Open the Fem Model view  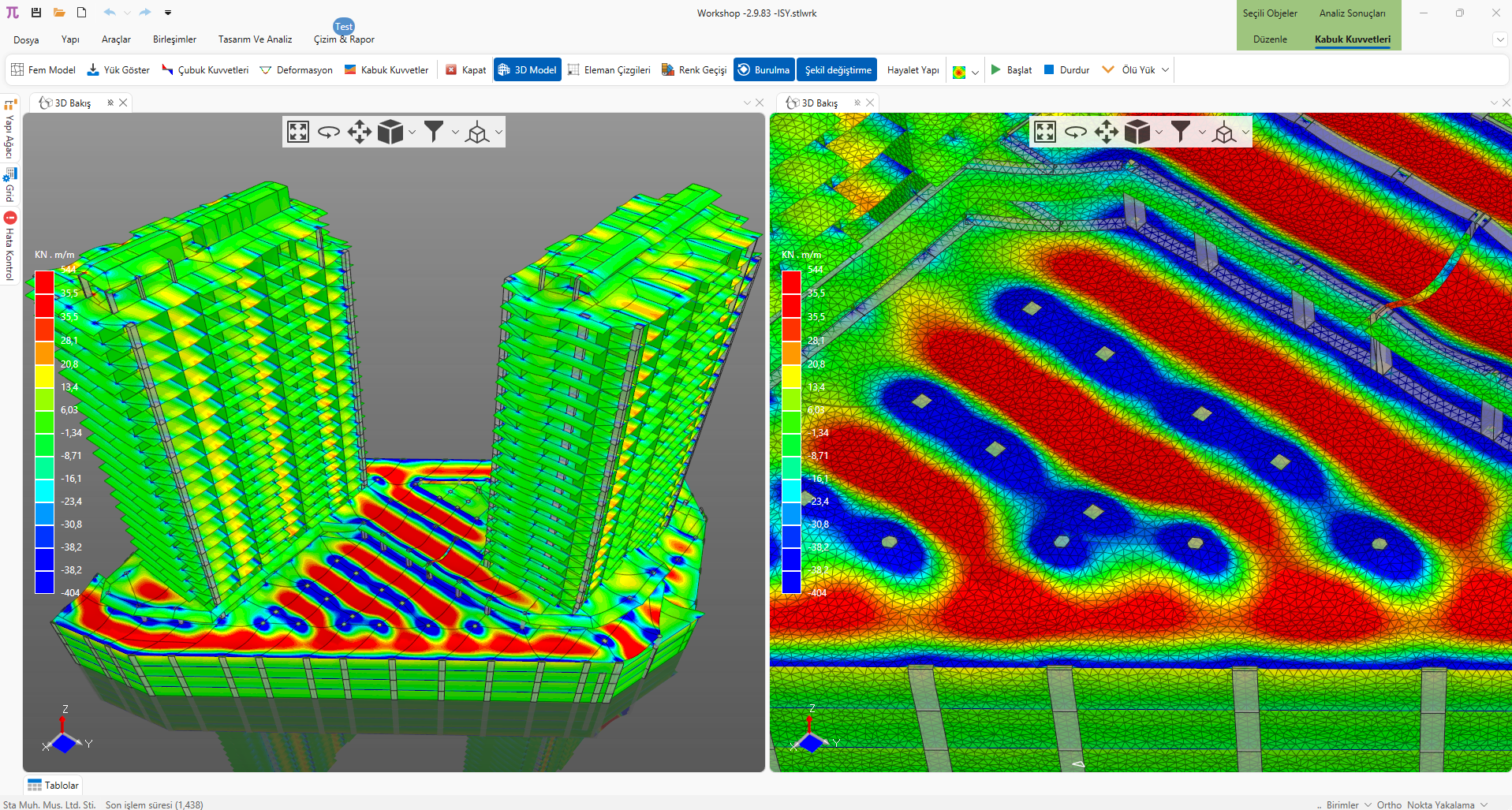point(43,70)
